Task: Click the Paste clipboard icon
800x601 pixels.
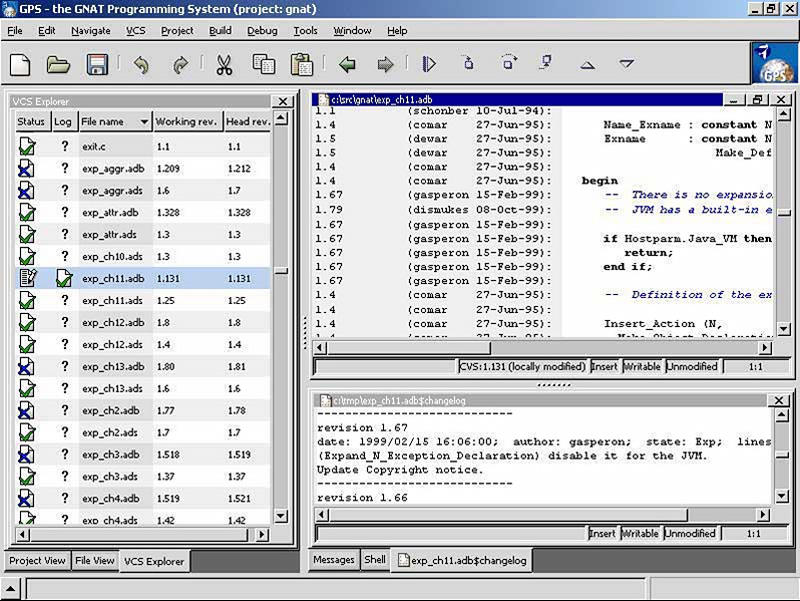Action: (301, 65)
